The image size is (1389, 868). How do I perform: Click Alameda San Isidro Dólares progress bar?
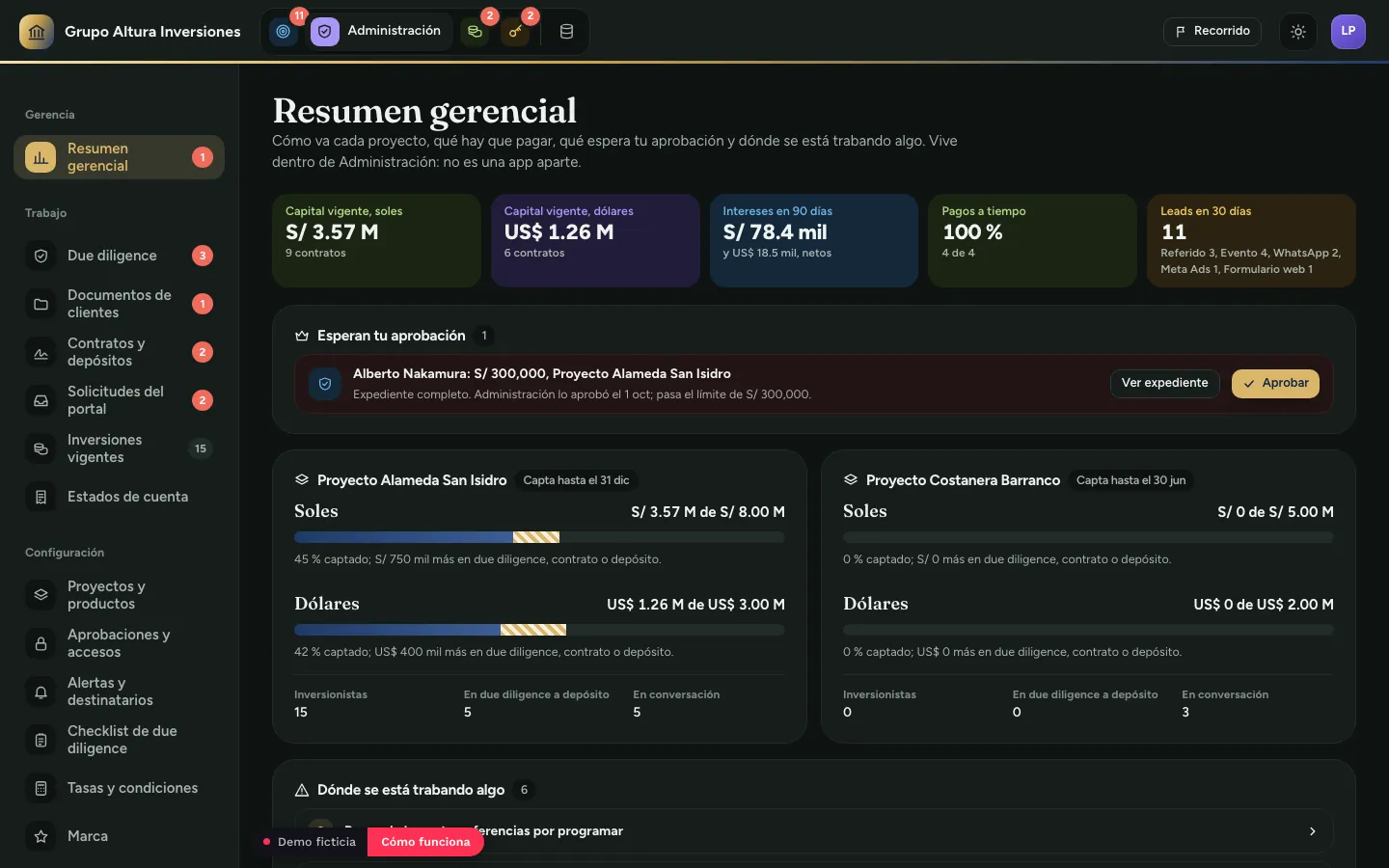pyautogui.click(x=539, y=630)
